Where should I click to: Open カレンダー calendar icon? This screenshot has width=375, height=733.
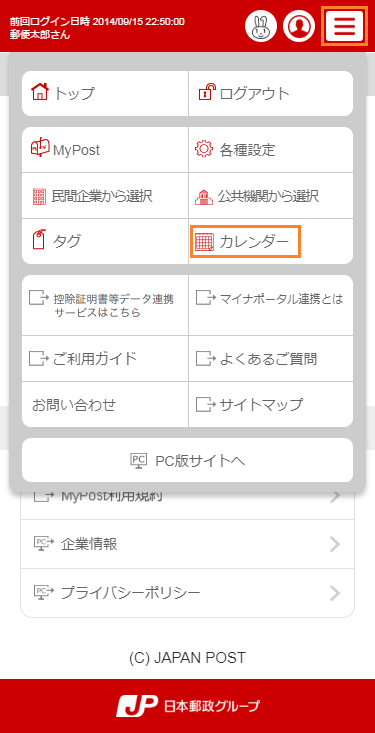204,242
